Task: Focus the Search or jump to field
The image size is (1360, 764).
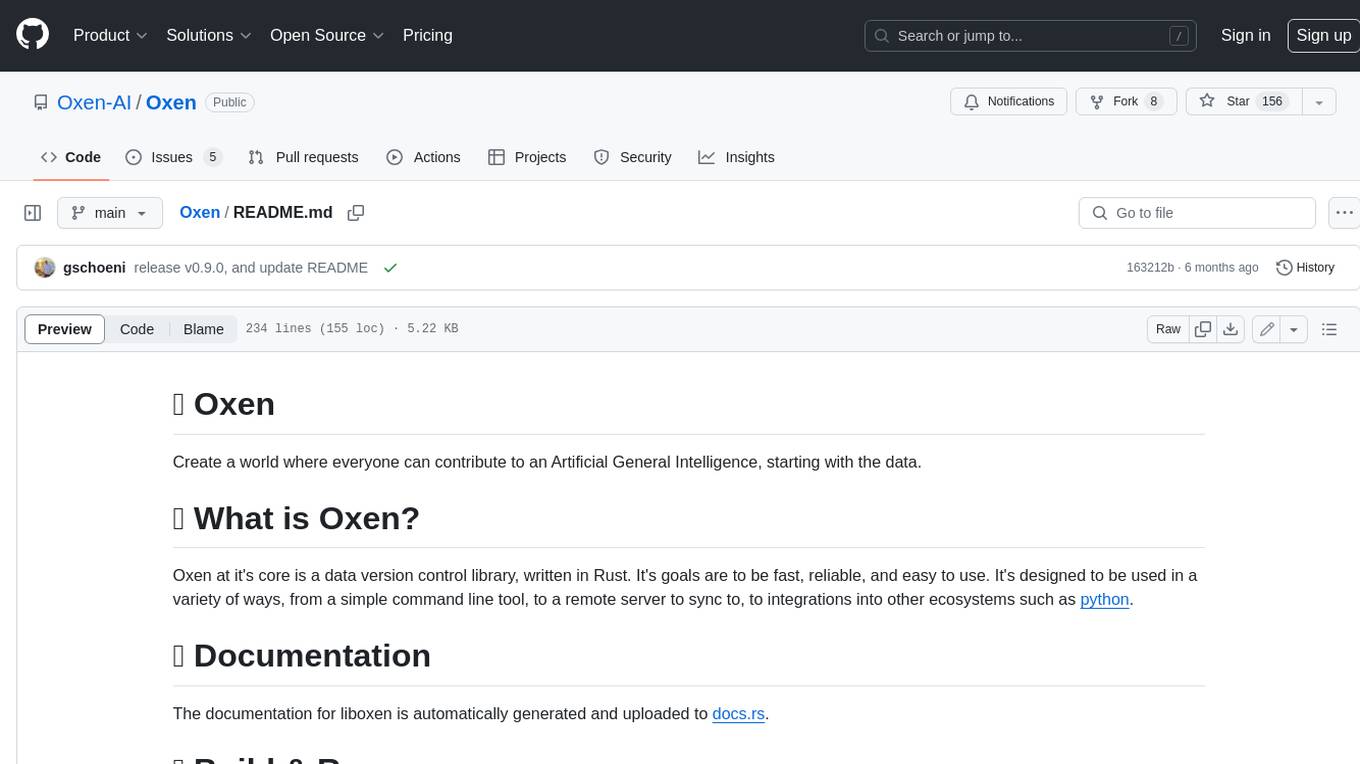Action: pos(1032,36)
